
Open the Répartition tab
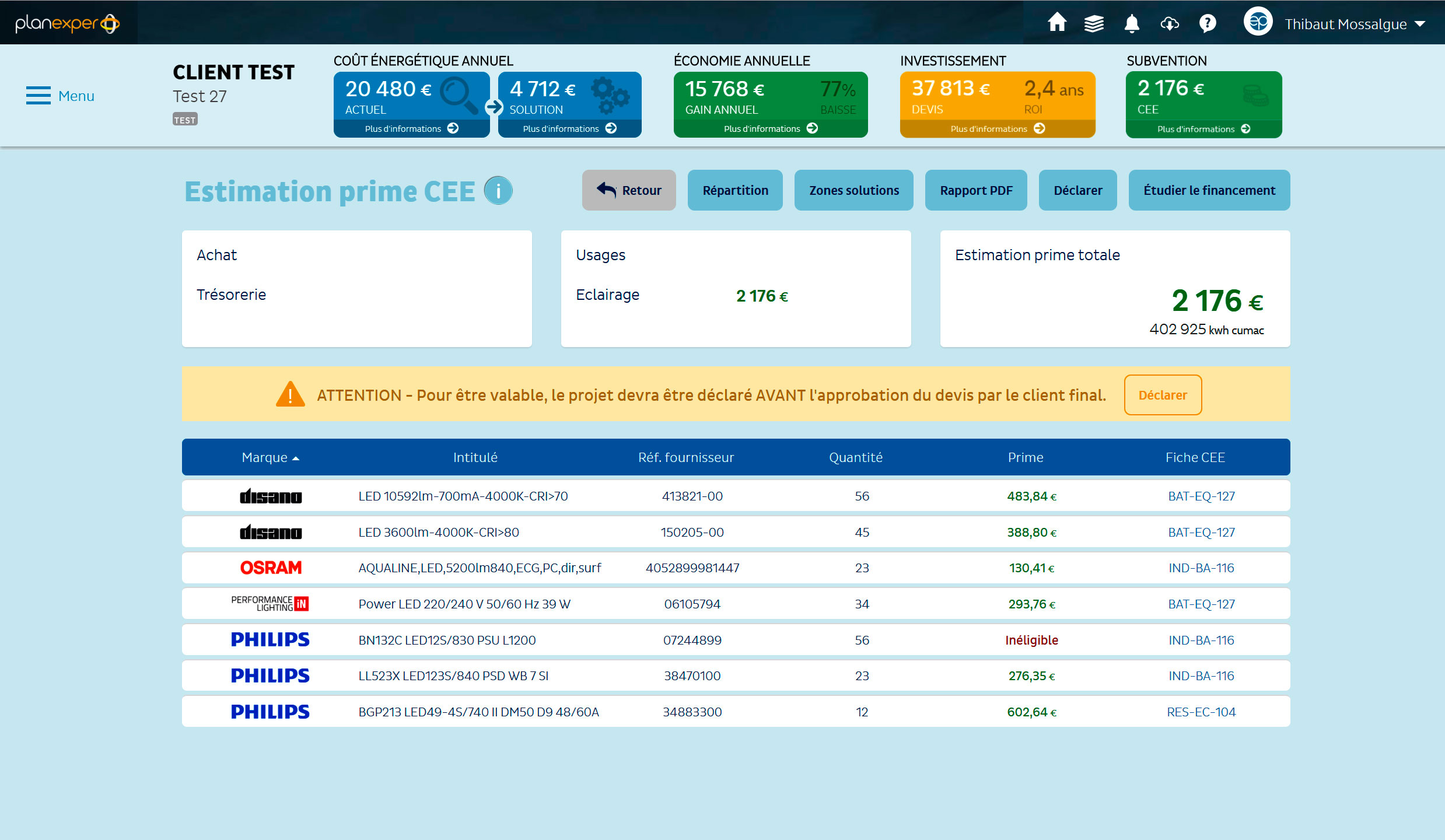tap(735, 190)
